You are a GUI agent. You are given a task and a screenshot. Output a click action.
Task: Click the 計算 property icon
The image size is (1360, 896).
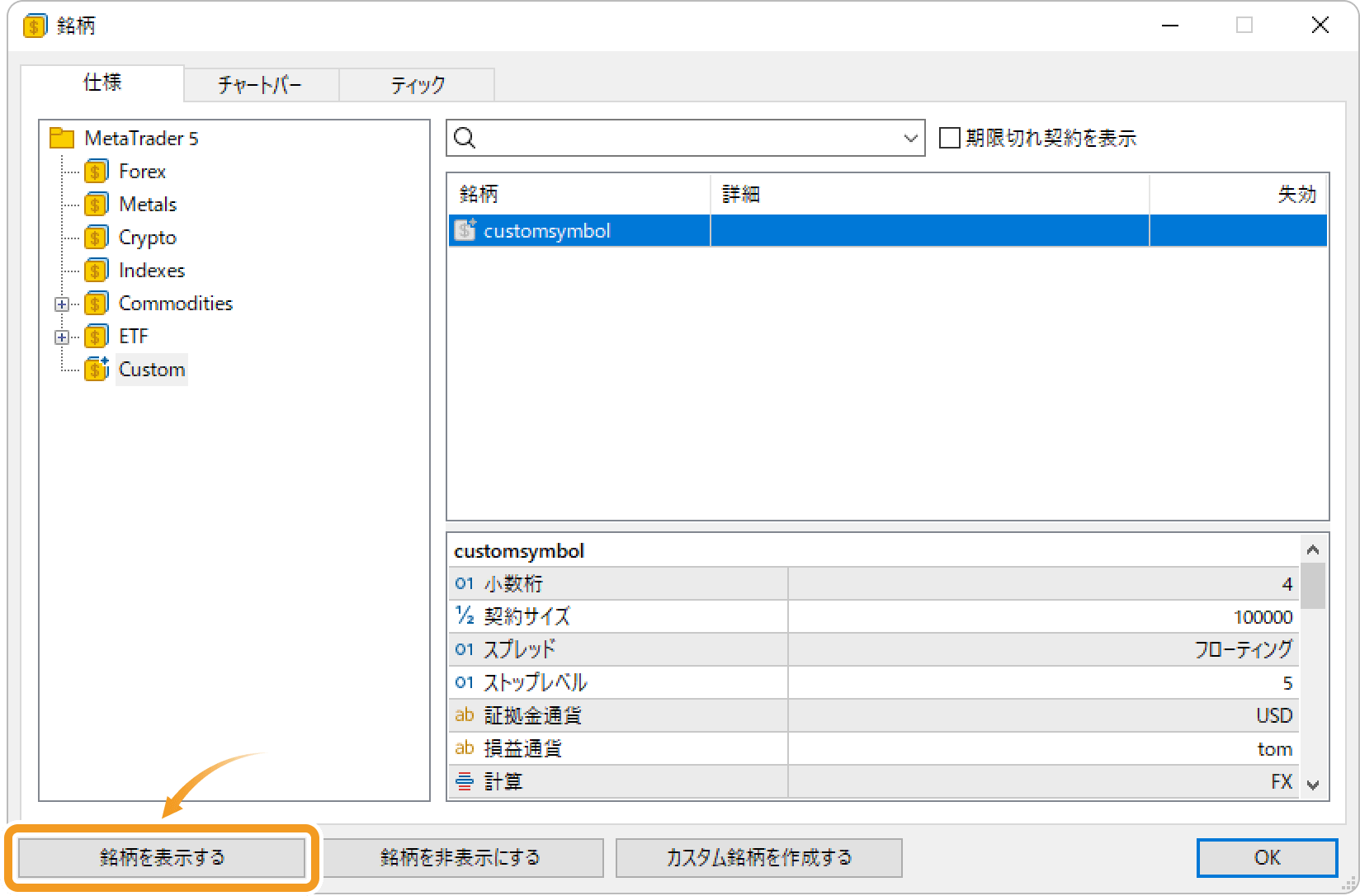click(x=465, y=780)
